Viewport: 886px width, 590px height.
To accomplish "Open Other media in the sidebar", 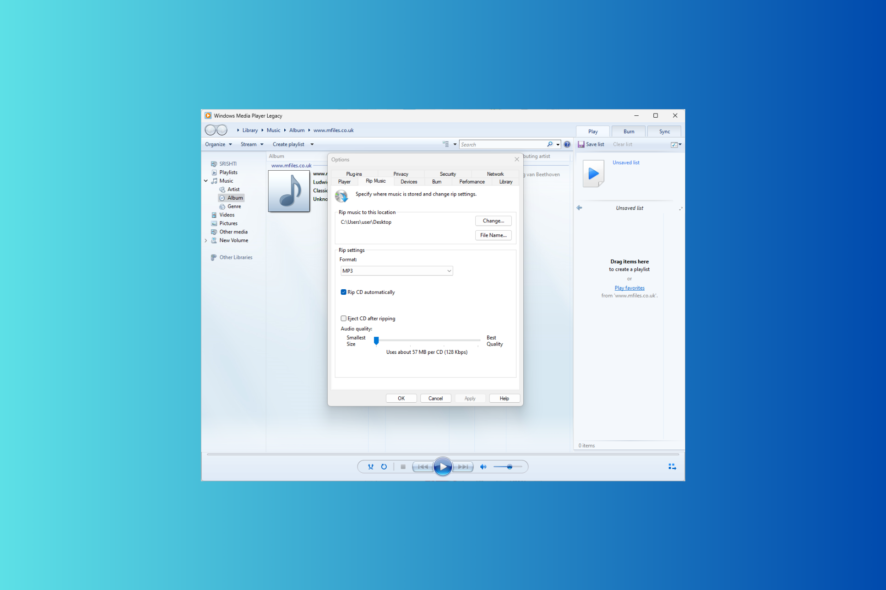I will click(229, 232).
